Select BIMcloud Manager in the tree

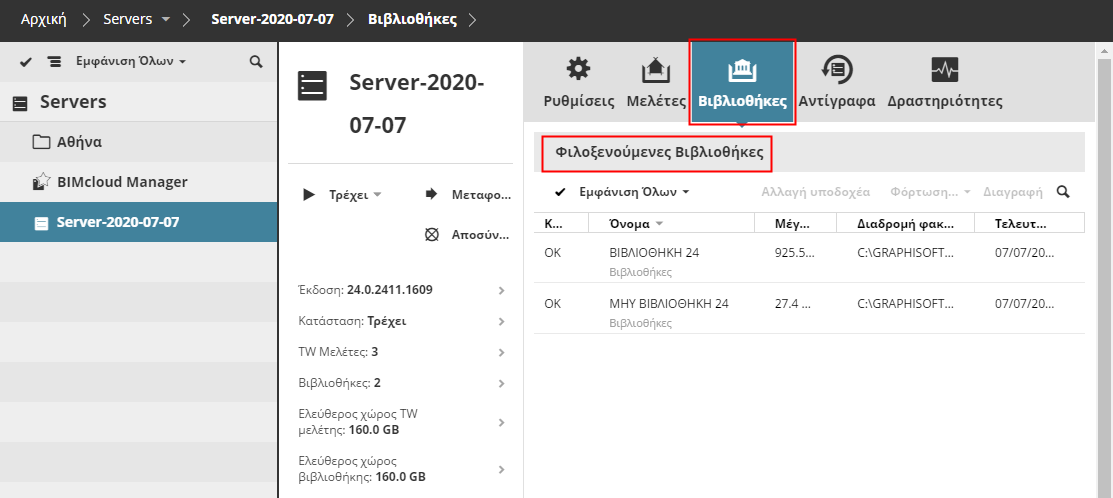138,182
